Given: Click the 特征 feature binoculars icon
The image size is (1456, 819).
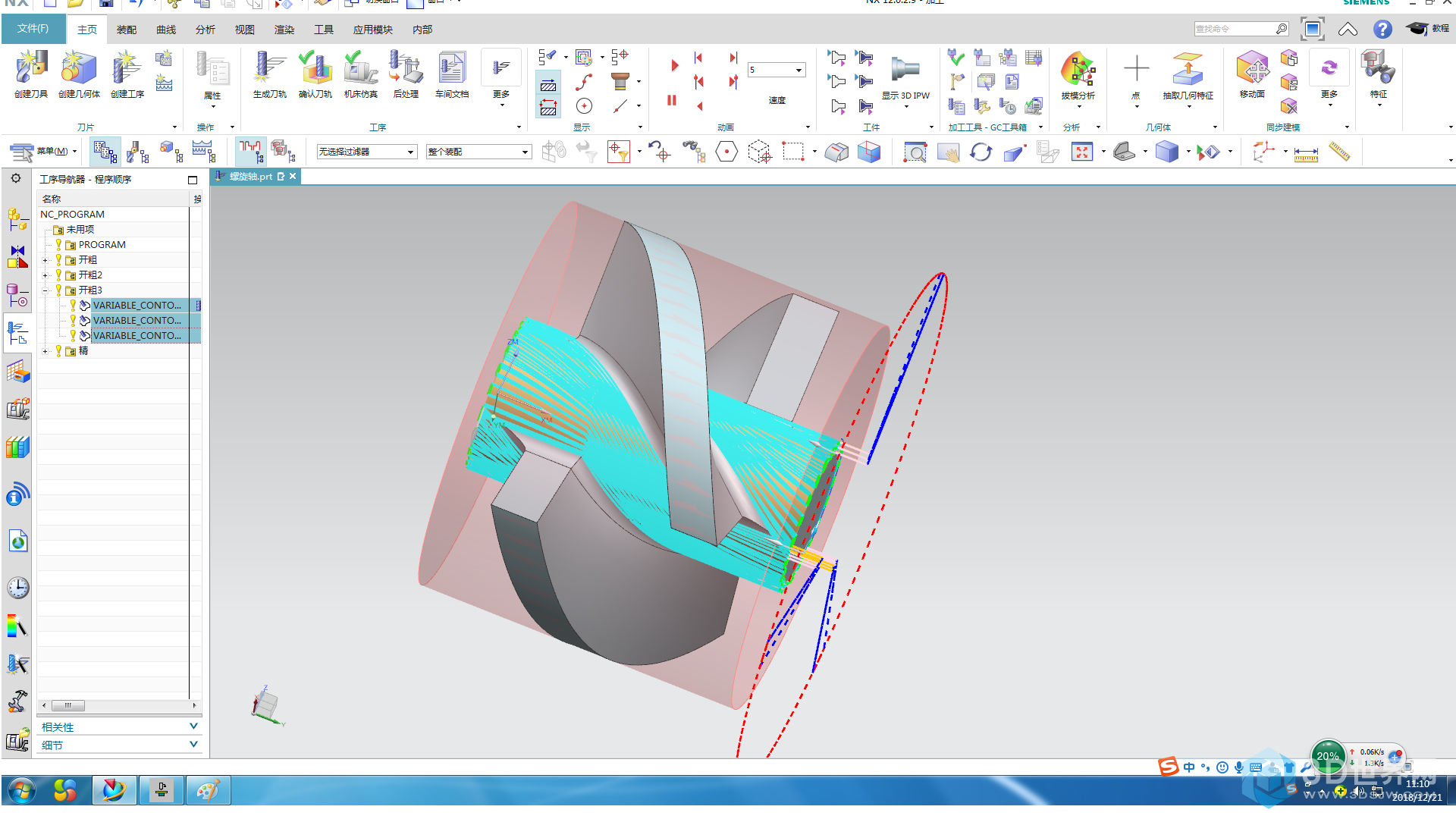Looking at the screenshot, I should pos(1378,74).
